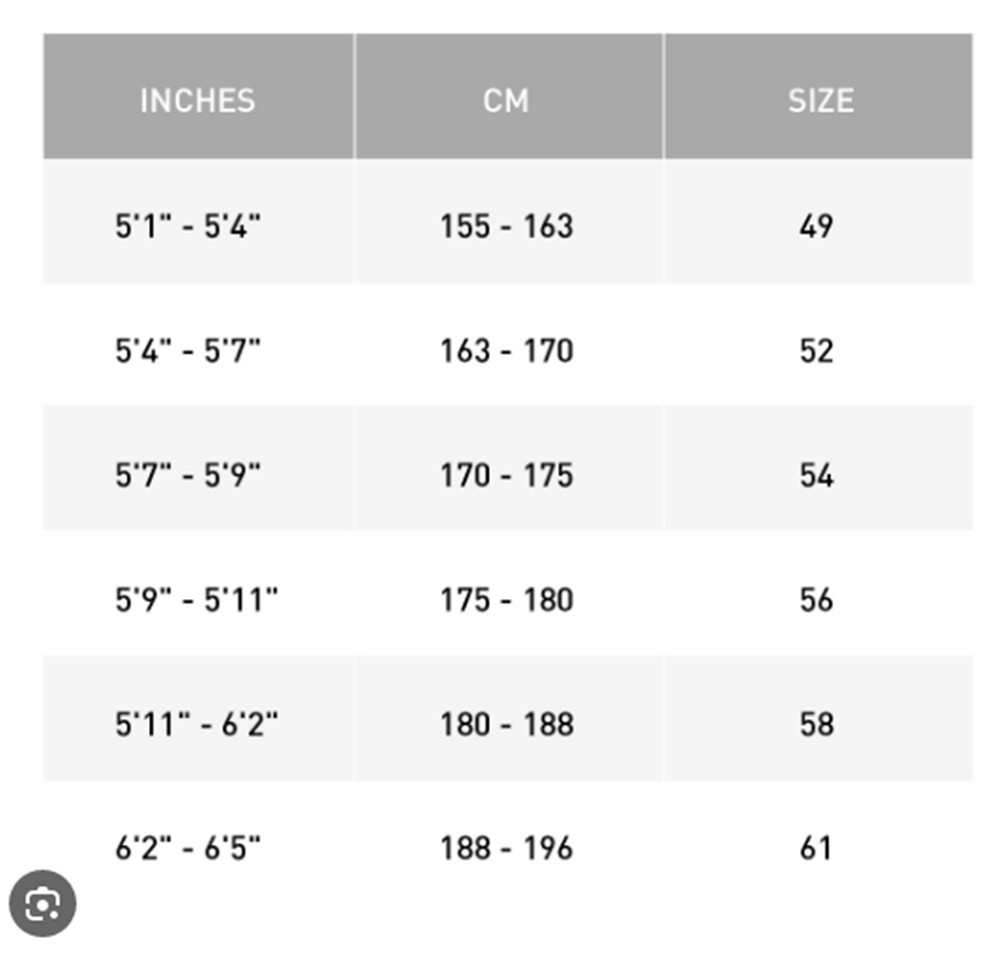Image resolution: width=1000 pixels, height=979 pixels.
Task: Click size 49 in the table
Action: pos(816,226)
